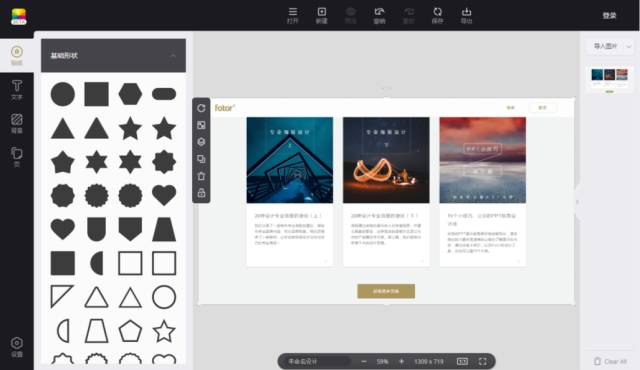This screenshot has width=640, height=370.
Task: Insert the outlined half-circle shape
Action: pos(63,331)
